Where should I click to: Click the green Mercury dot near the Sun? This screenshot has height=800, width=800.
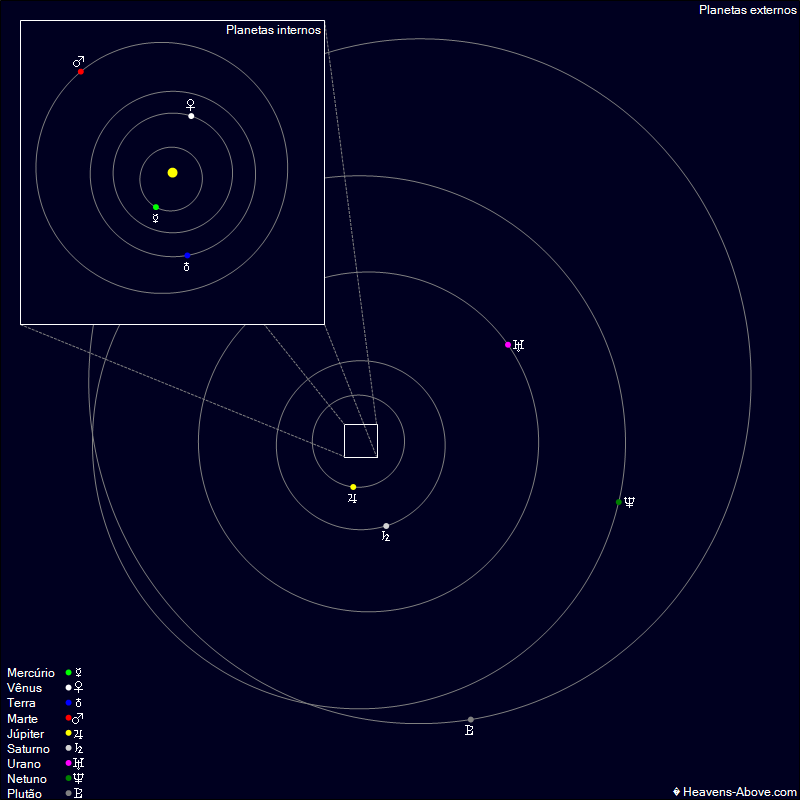click(156, 207)
